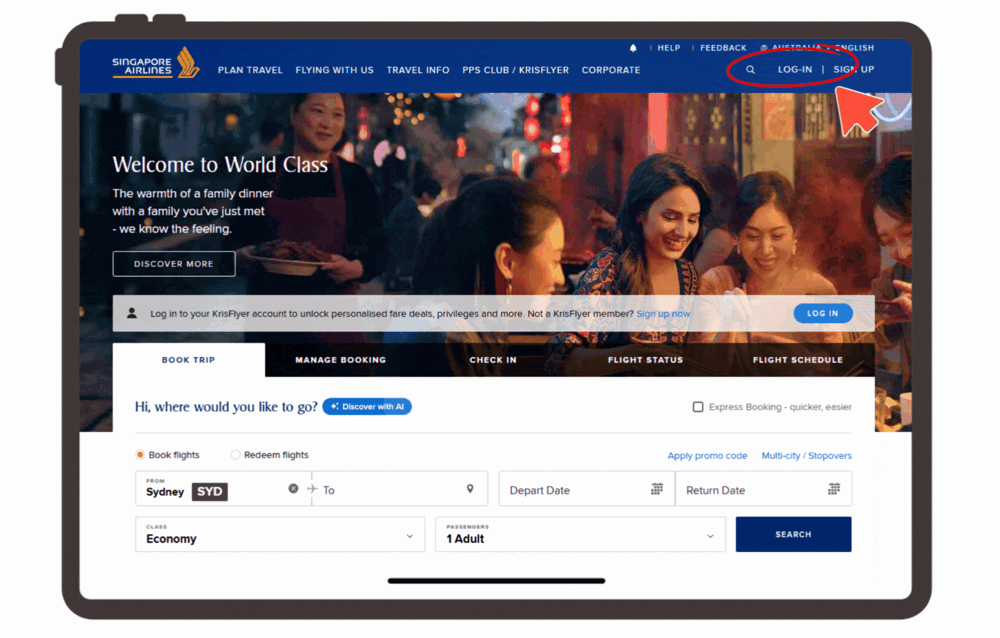Switch to the Flight Schedule tab
1000x638 pixels.
coord(798,360)
